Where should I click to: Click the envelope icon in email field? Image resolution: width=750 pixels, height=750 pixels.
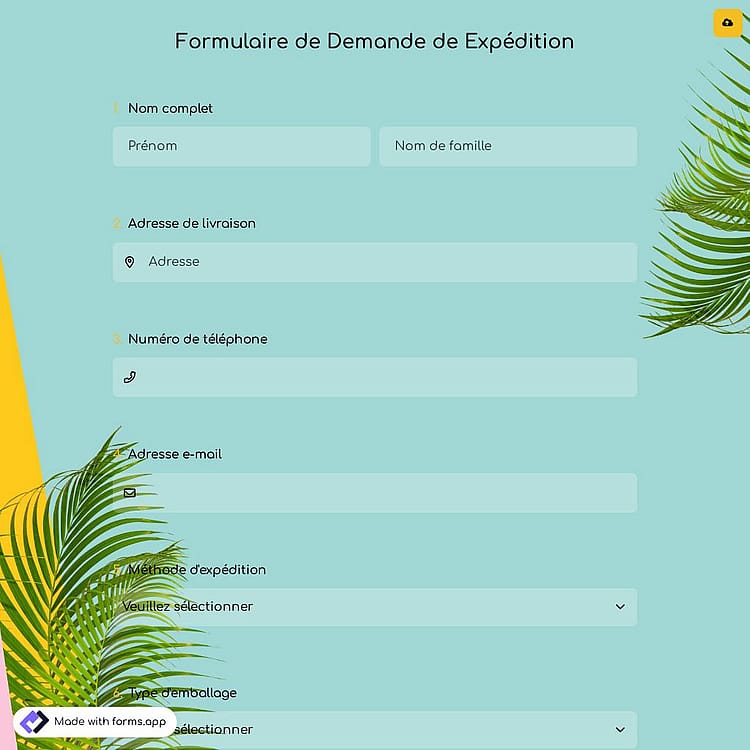coord(130,493)
